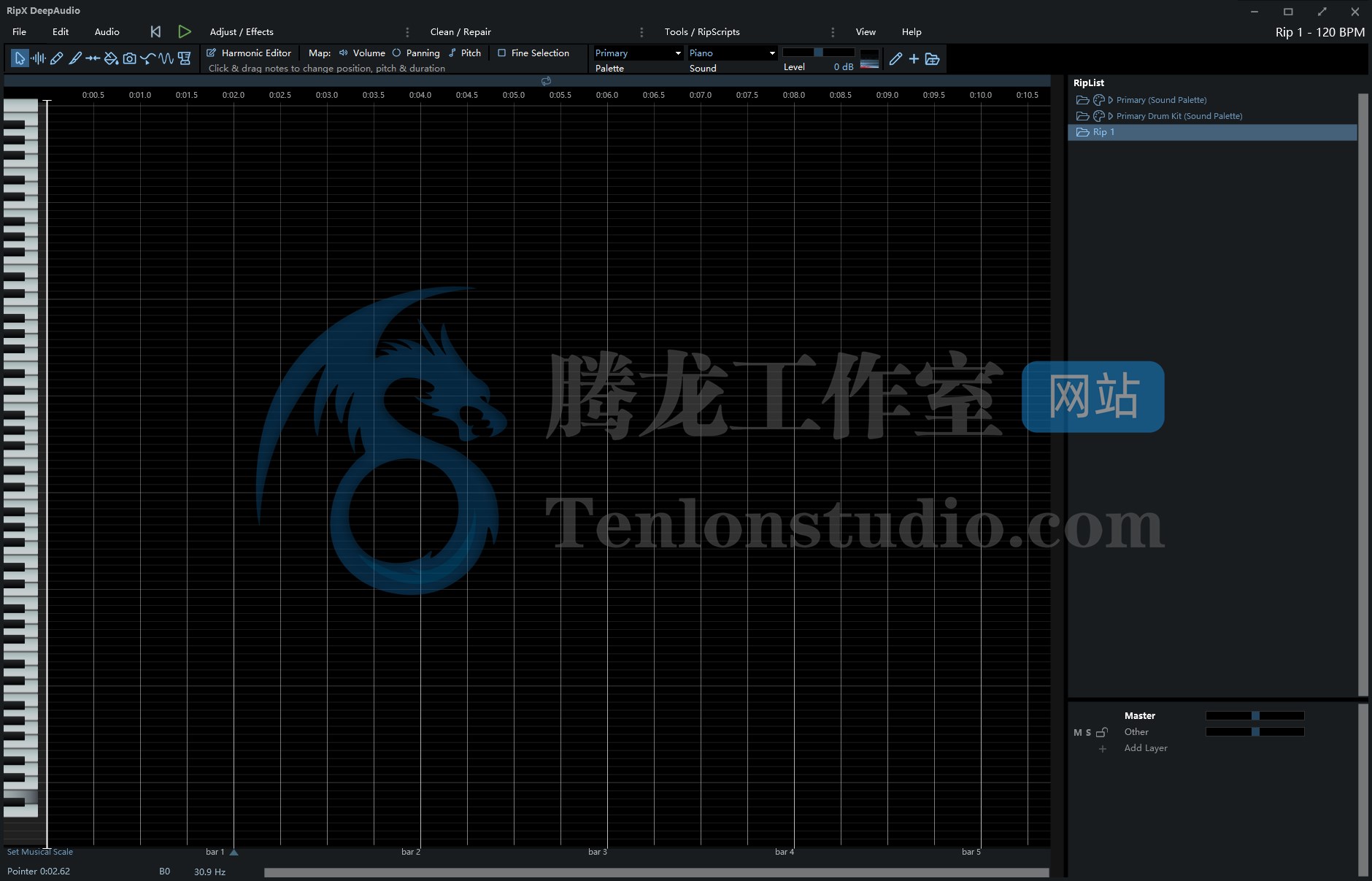Open the Primary palette dropdown
The image size is (1372, 881).
[x=639, y=53]
